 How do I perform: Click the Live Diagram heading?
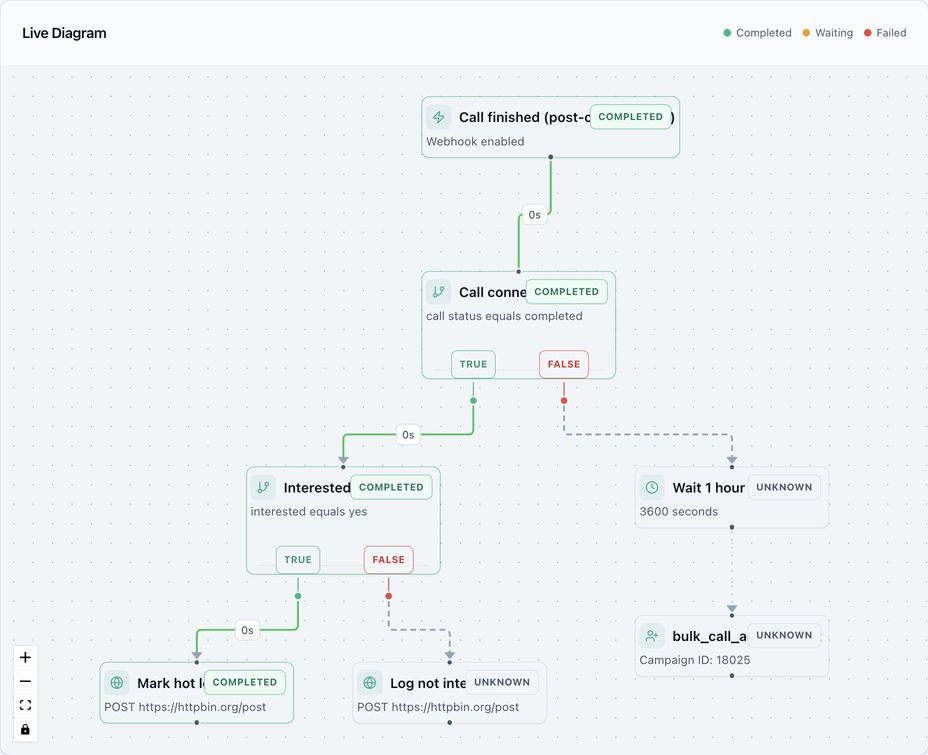tap(65, 33)
